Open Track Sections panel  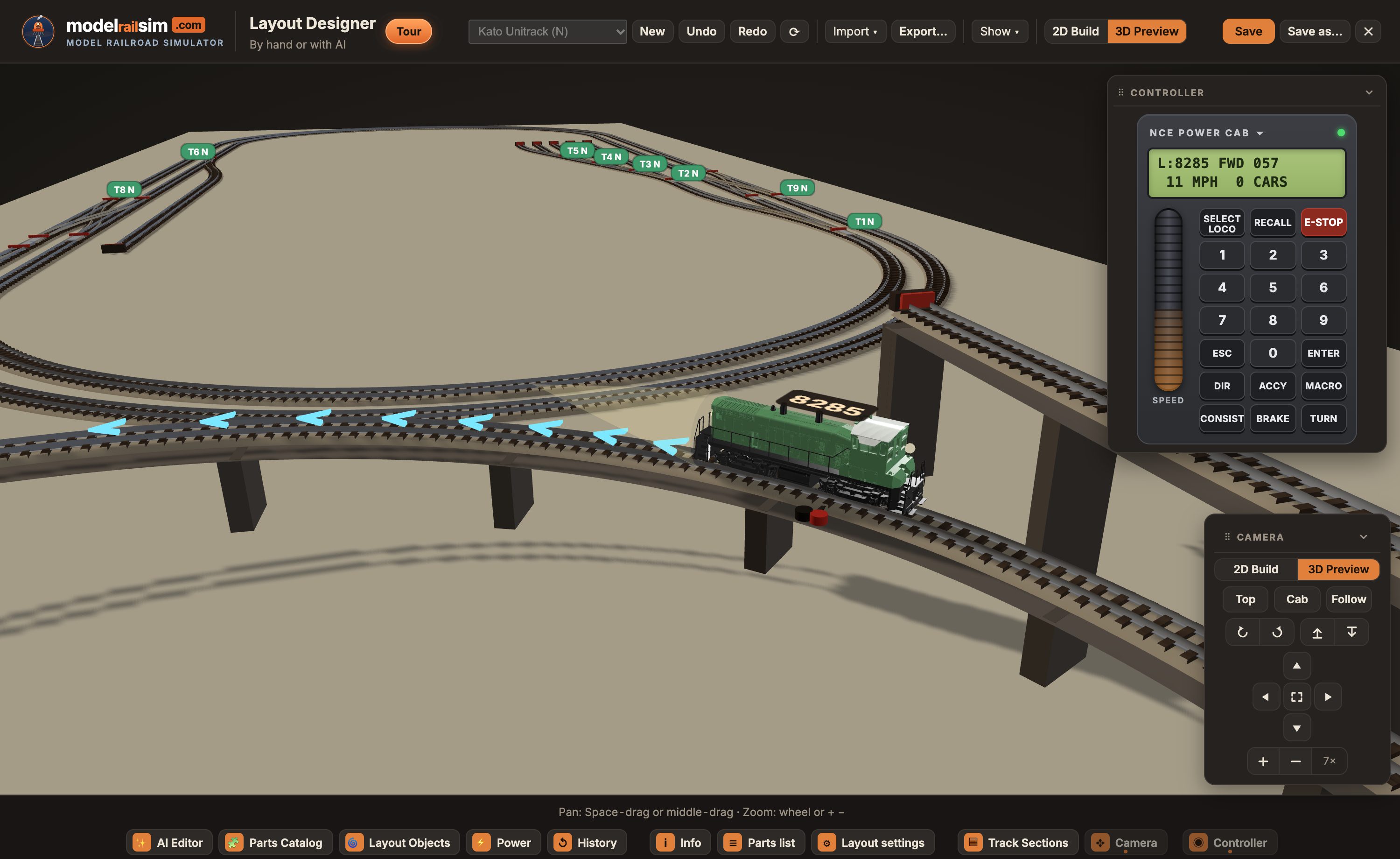coord(1018,843)
